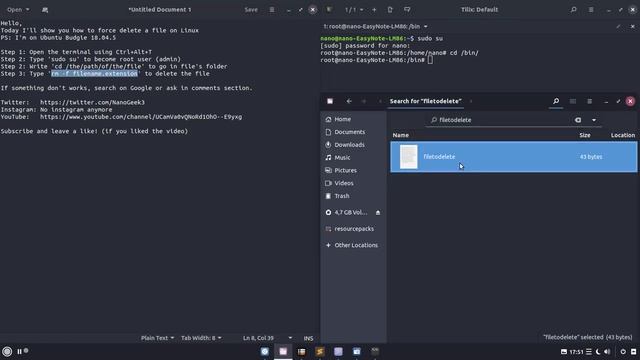Maximize the Tilix terminal pane
Viewport: 640px width, 360px height.
coord(619,27)
